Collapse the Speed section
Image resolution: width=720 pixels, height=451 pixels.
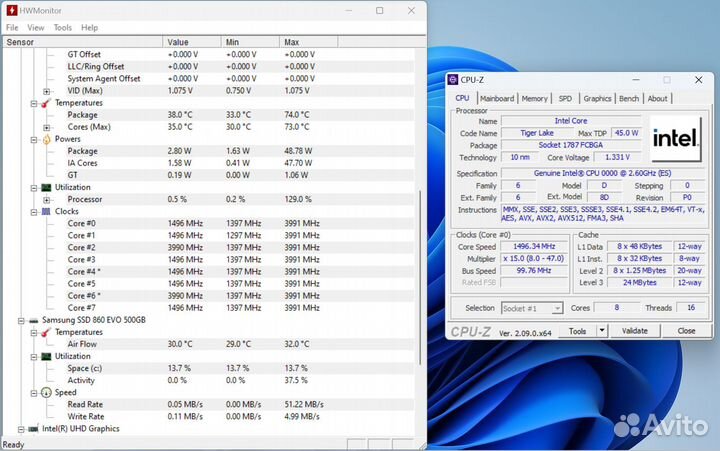pyautogui.click(x=34, y=393)
